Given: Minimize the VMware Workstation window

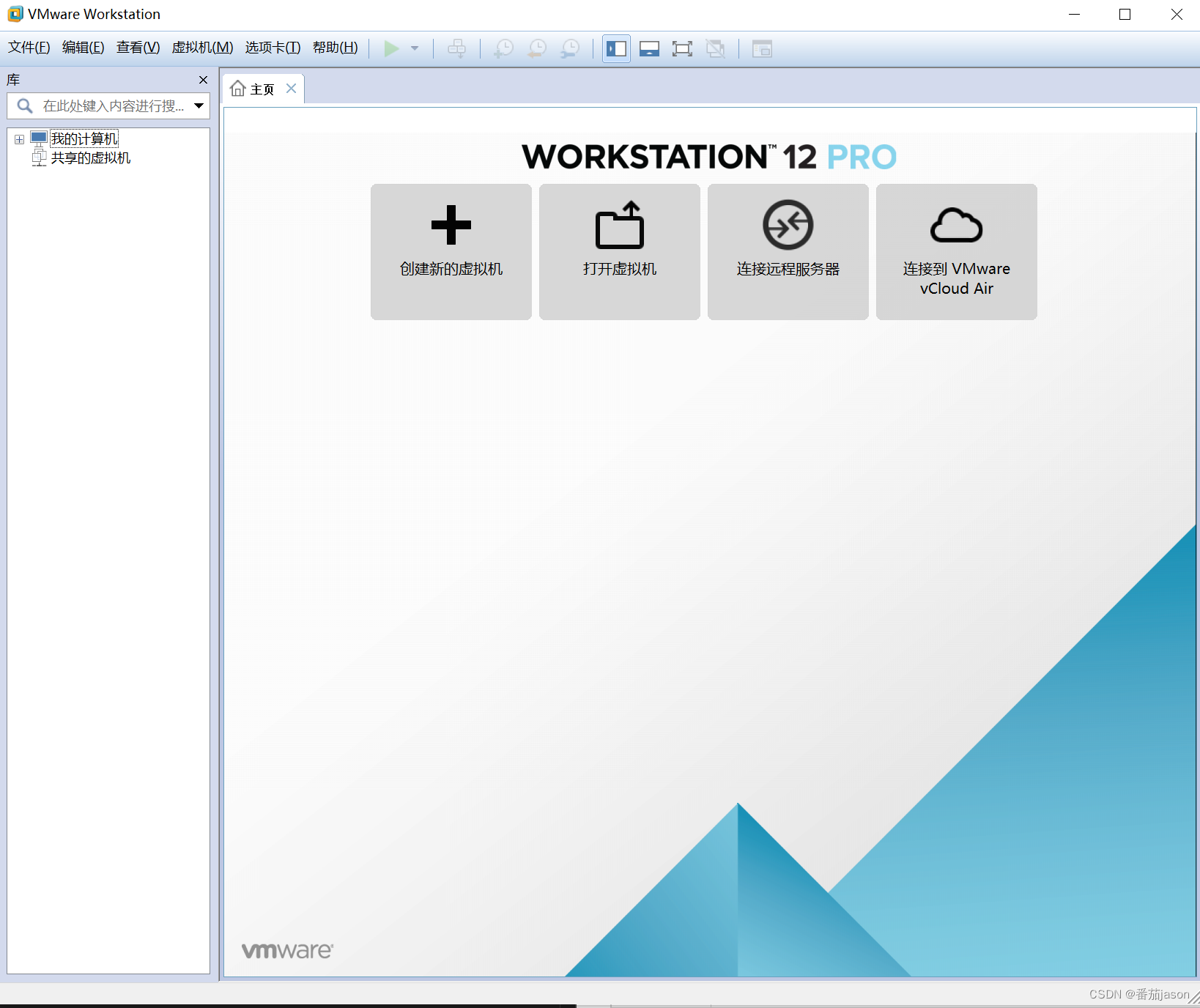Looking at the screenshot, I should 1075,15.
